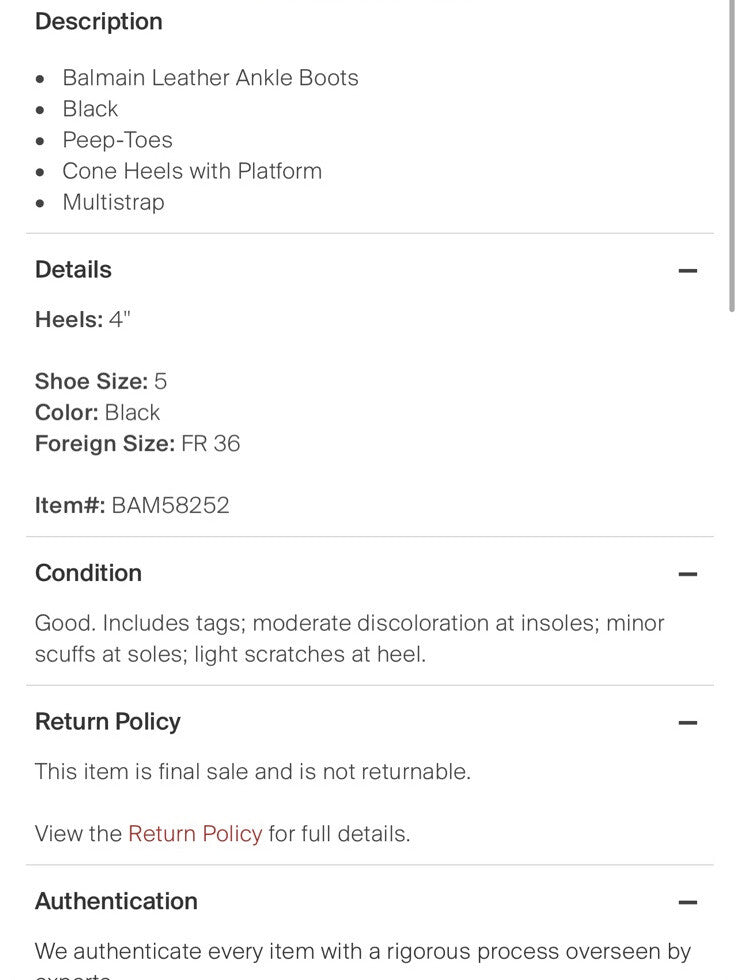
Task: Click Foreign Size FR 36 text
Action: 137,443
